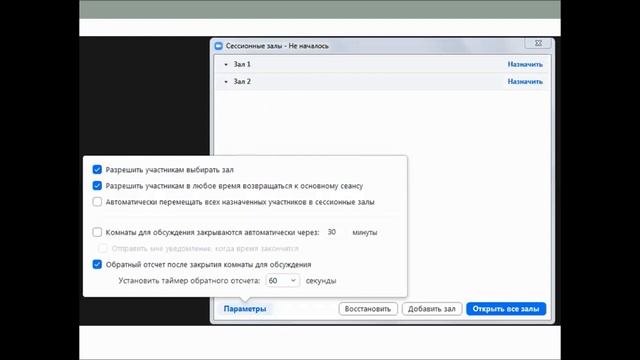
Task: Click the 'секунды' label text
Action: click(321, 281)
